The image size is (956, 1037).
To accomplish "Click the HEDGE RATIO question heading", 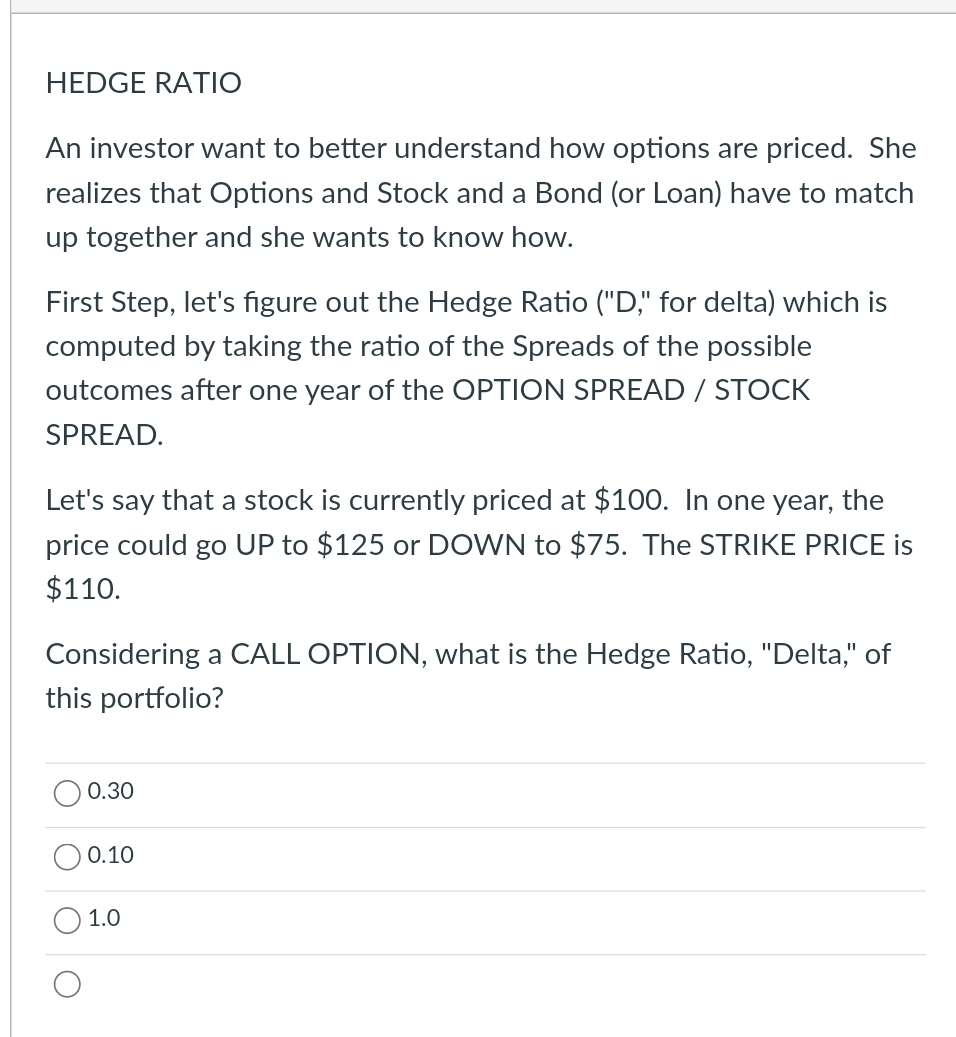I will pos(143,83).
